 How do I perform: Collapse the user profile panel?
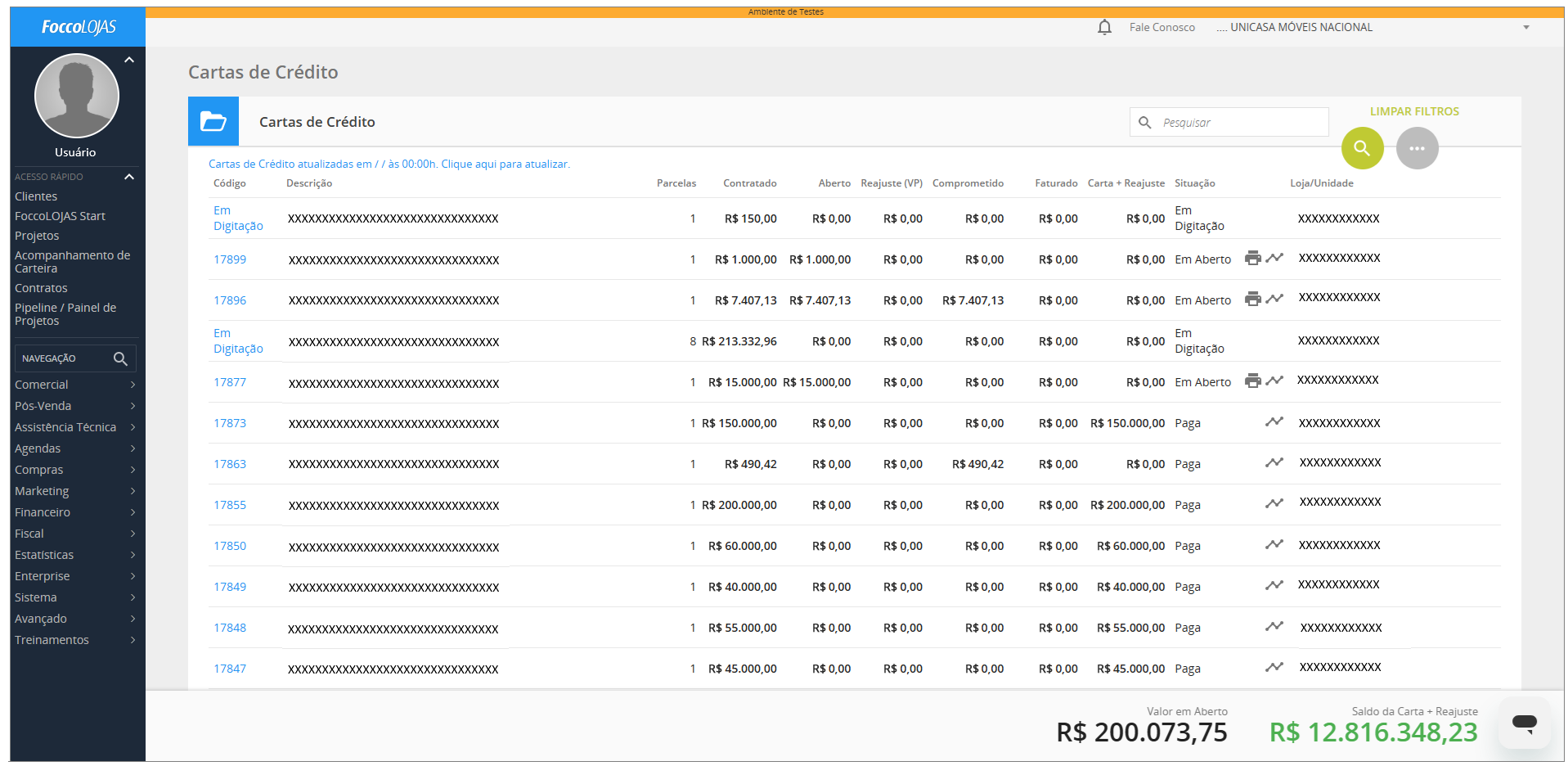(x=129, y=61)
